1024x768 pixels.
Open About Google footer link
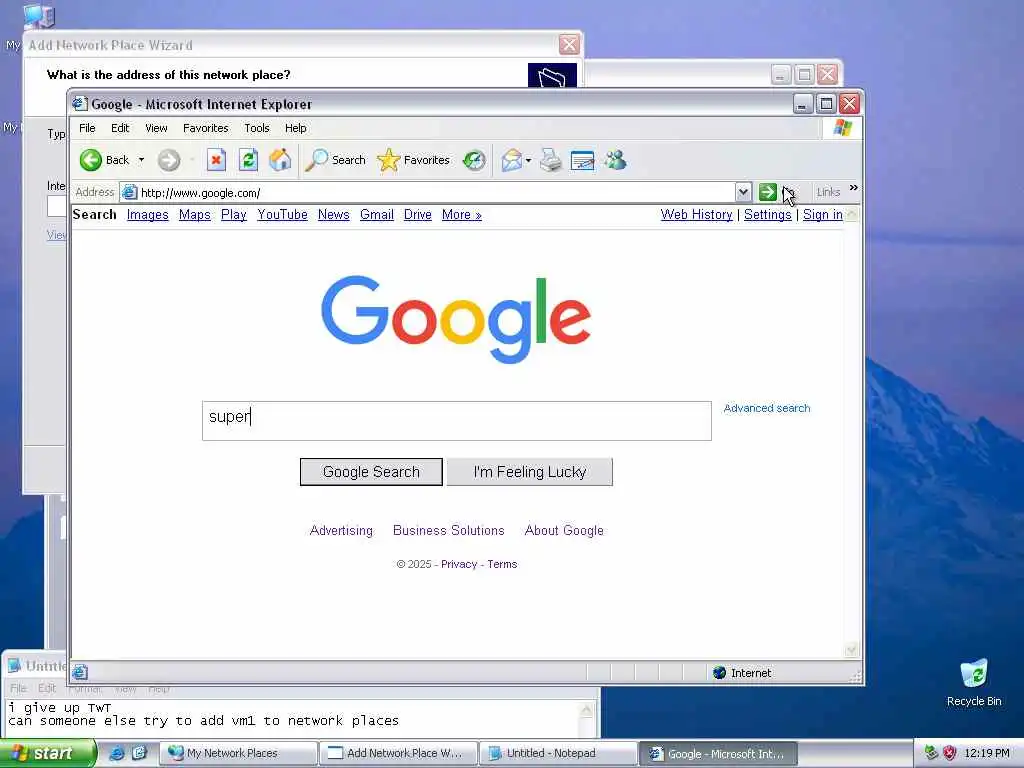pos(564,530)
